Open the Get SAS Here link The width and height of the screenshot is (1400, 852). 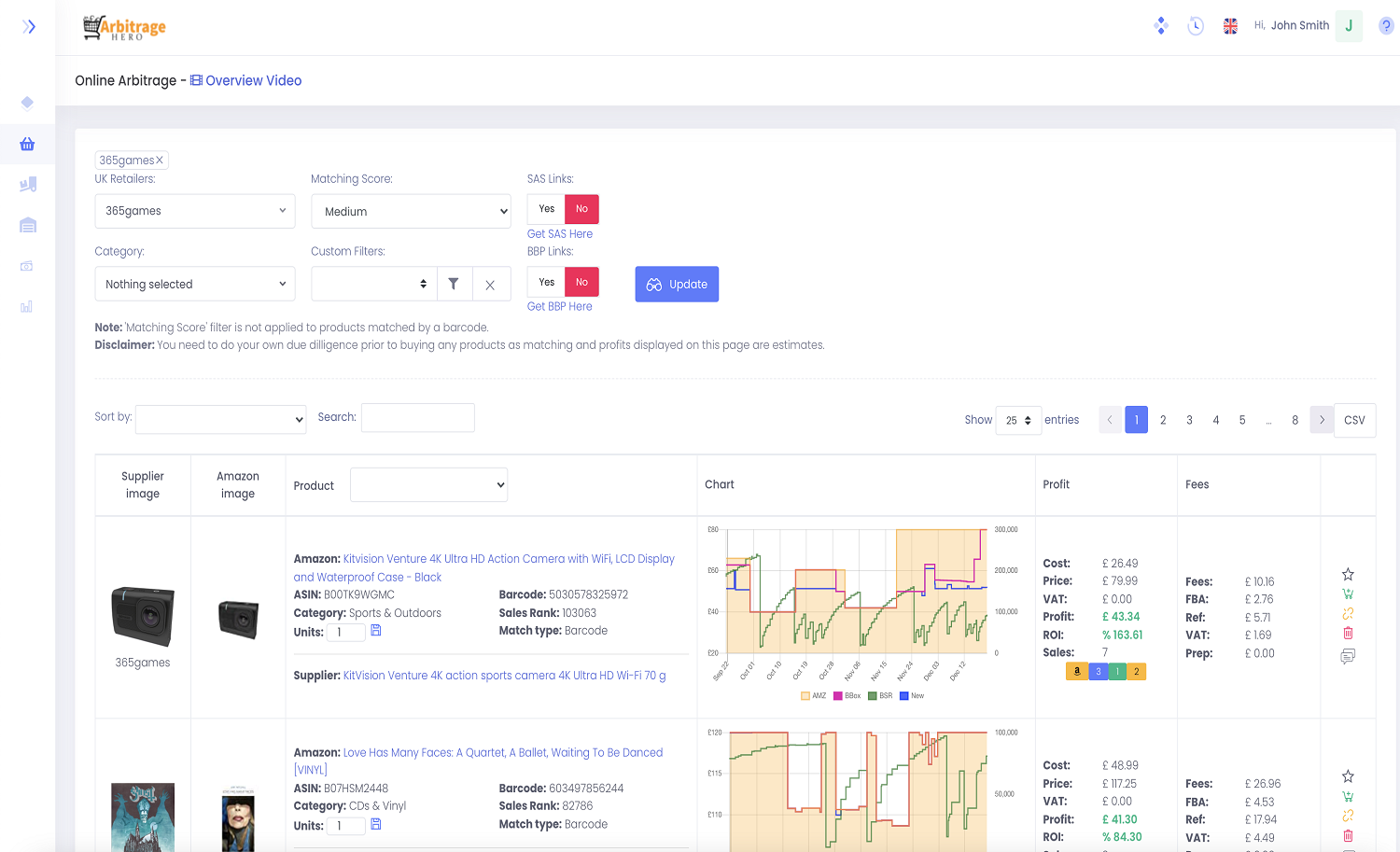(x=560, y=234)
